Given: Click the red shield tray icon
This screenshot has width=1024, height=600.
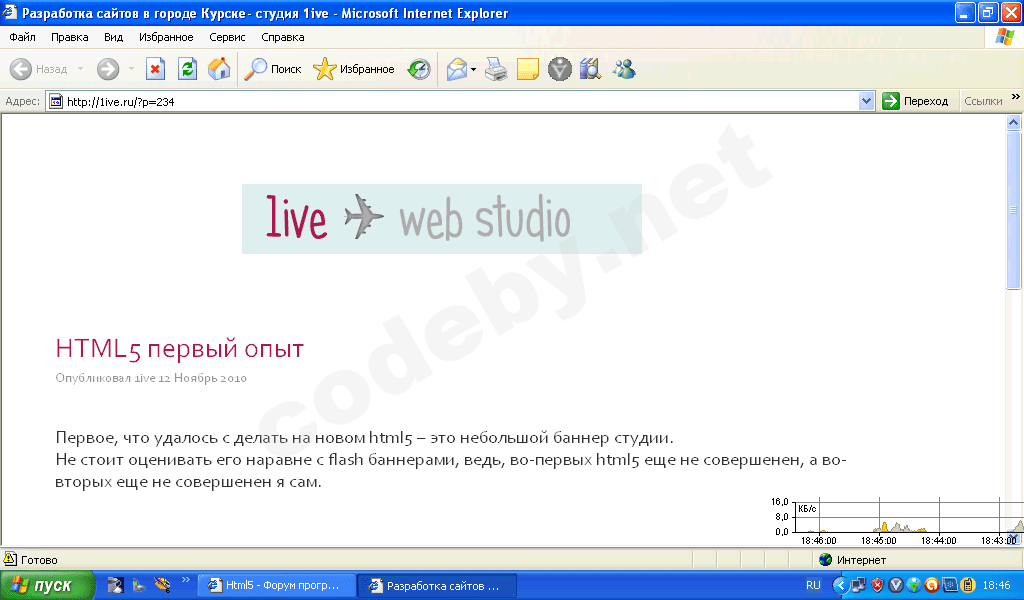Looking at the screenshot, I should (x=877, y=585).
